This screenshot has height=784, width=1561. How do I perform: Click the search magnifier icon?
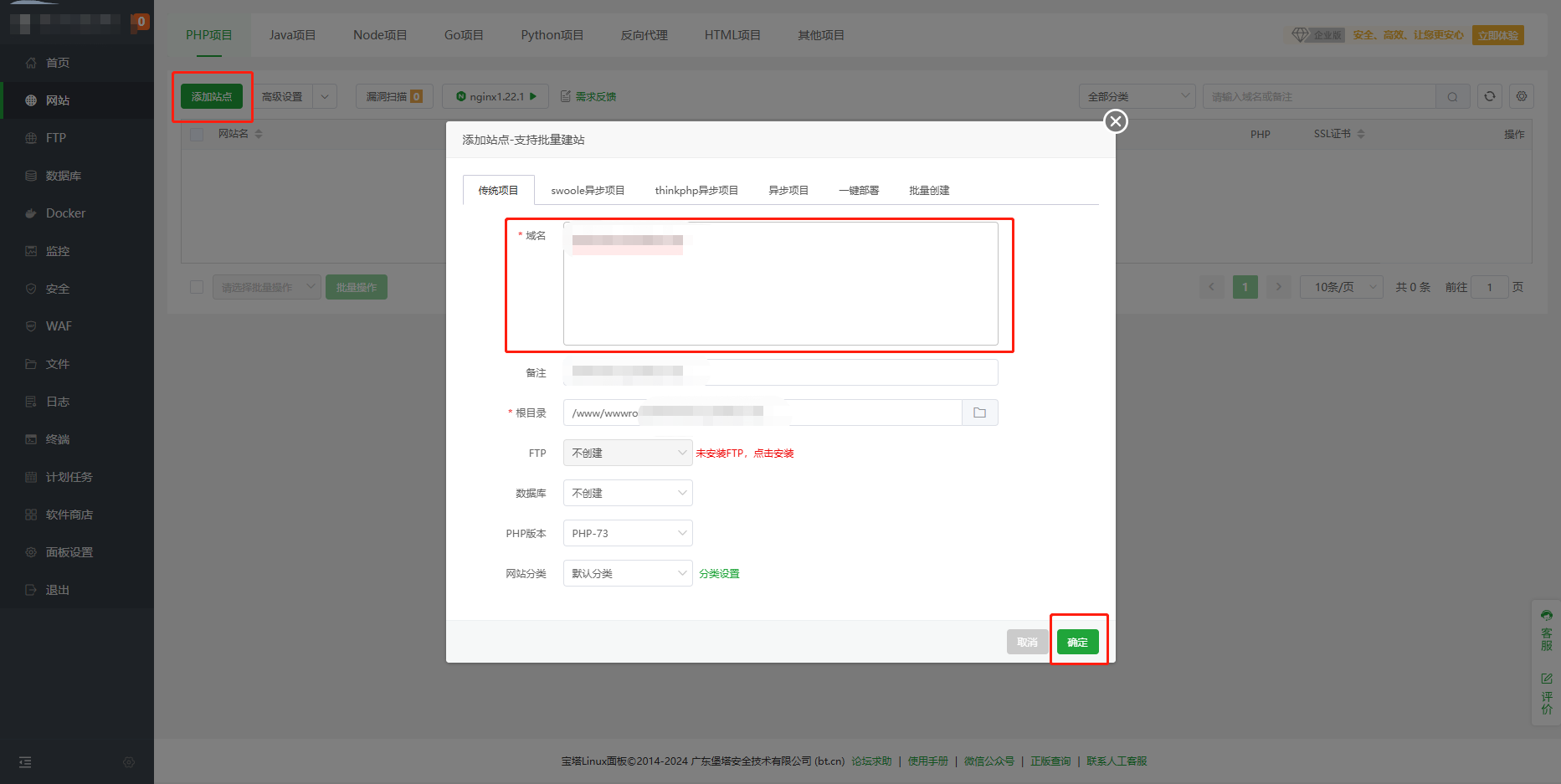pos(1452,97)
